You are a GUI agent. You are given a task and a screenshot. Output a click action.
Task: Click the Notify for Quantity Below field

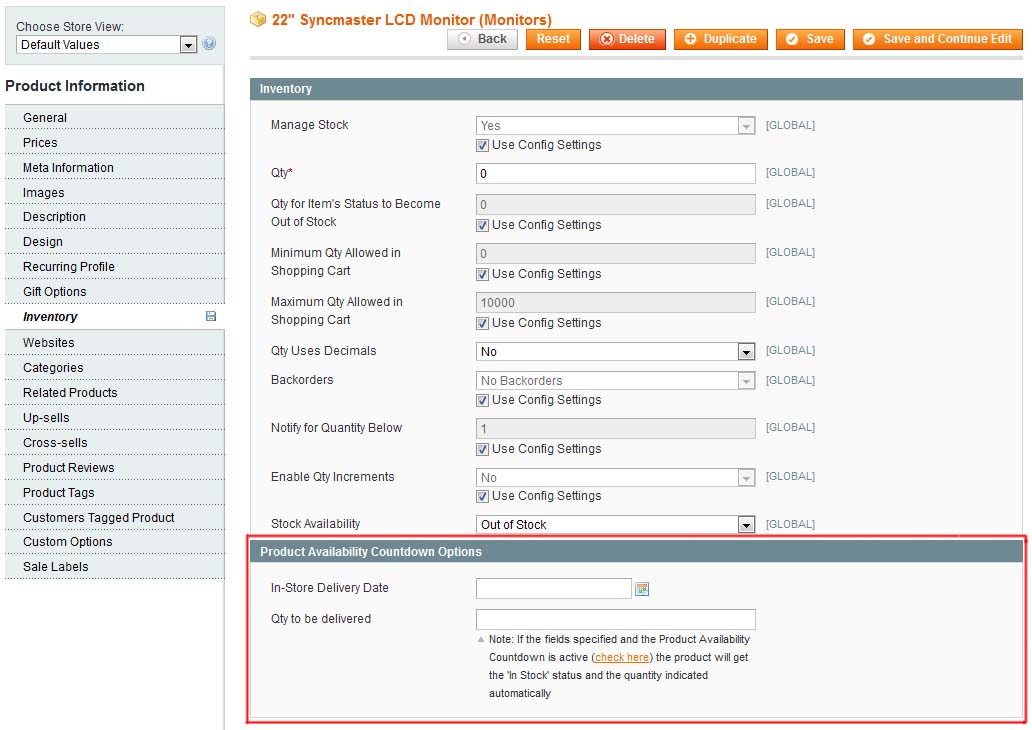coord(615,429)
